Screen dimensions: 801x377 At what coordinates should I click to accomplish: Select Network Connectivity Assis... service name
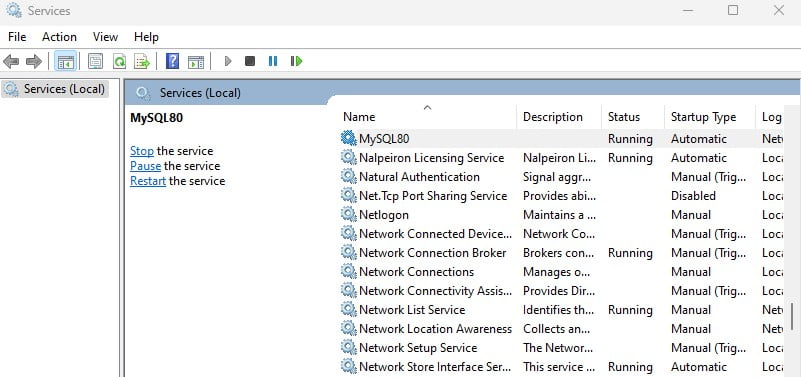coord(435,290)
